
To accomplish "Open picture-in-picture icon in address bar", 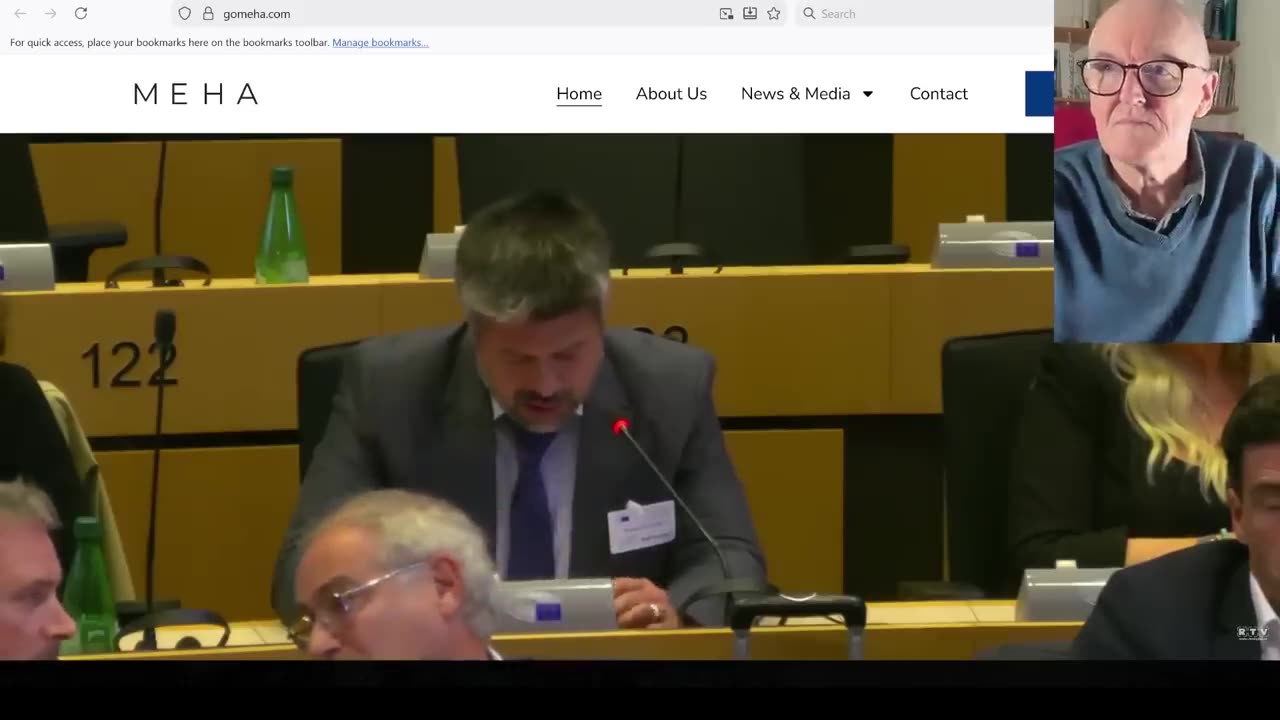I will pyautogui.click(x=726, y=14).
